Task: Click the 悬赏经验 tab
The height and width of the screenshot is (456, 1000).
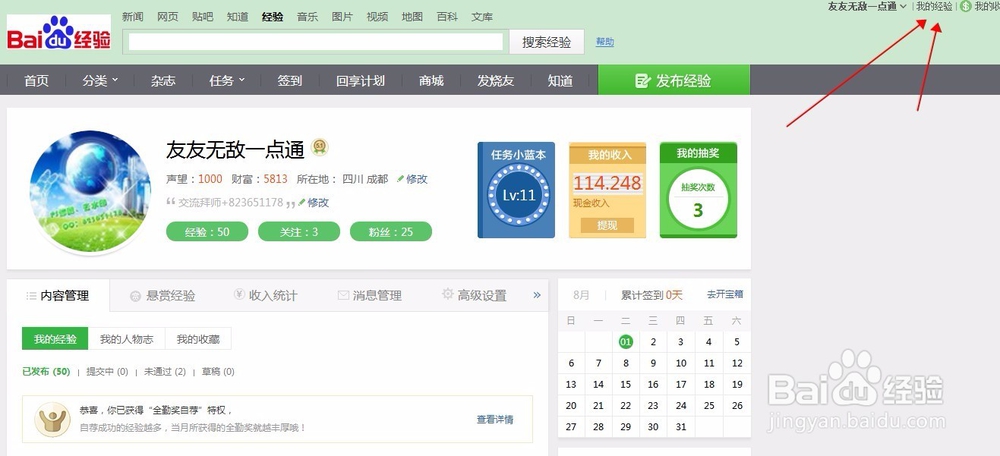Action: (x=163, y=296)
